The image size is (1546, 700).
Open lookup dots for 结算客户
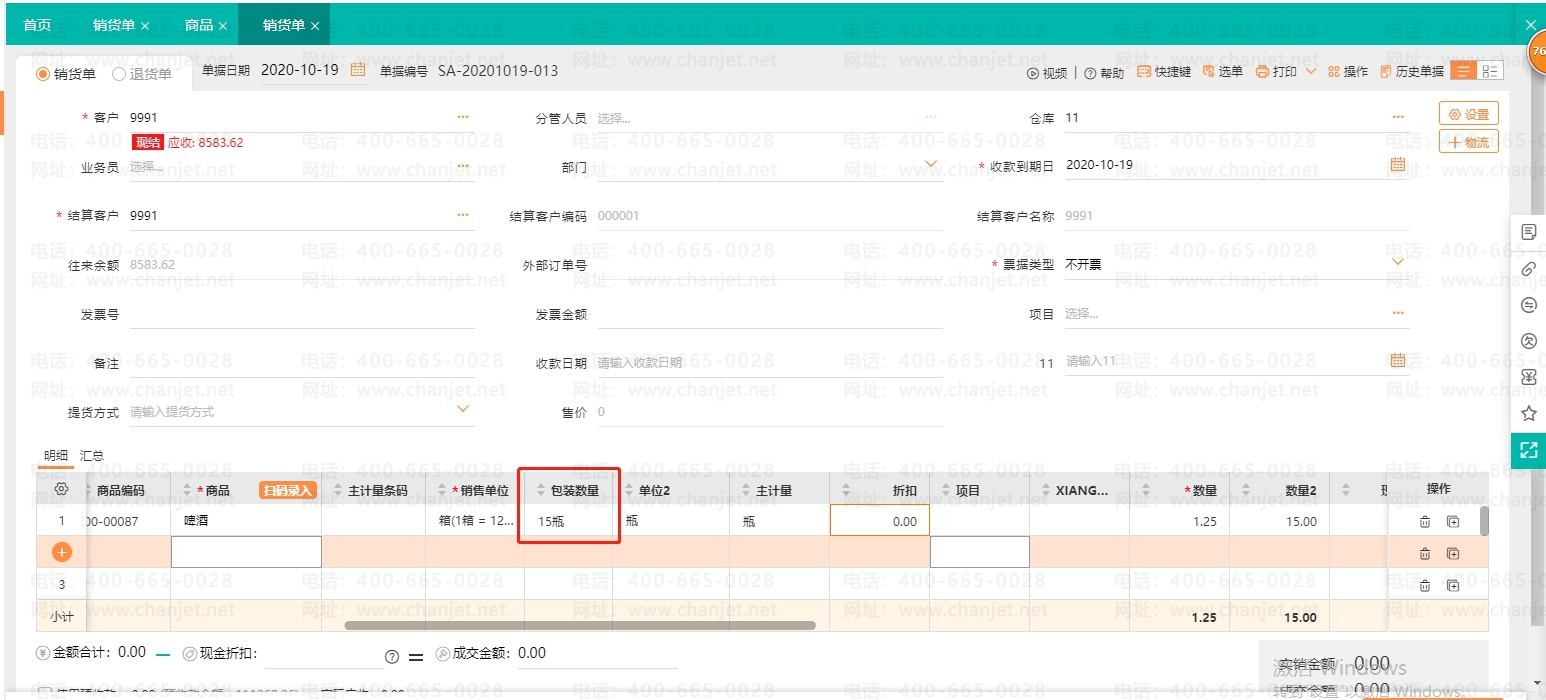pyautogui.click(x=462, y=215)
